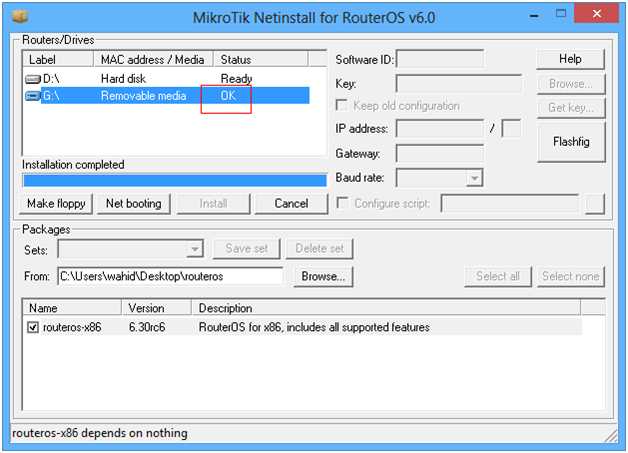The width and height of the screenshot is (628, 453).
Task: Click the Make floppy button
Action: [56, 203]
